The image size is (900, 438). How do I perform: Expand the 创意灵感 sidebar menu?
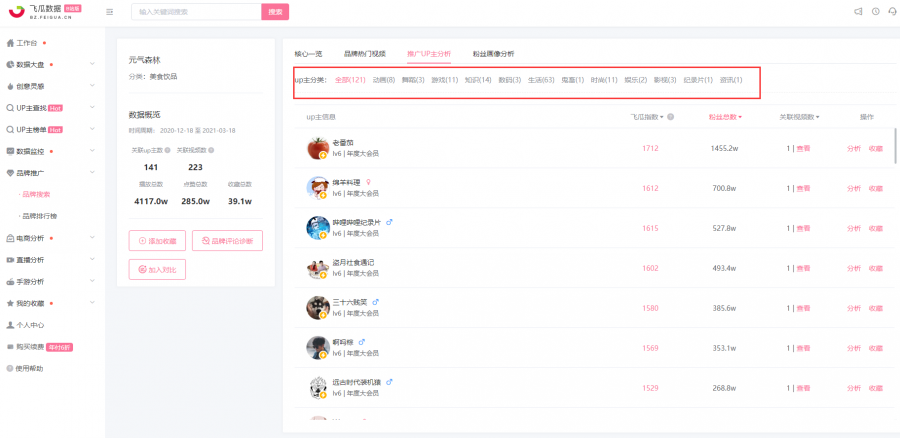tap(92, 86)
